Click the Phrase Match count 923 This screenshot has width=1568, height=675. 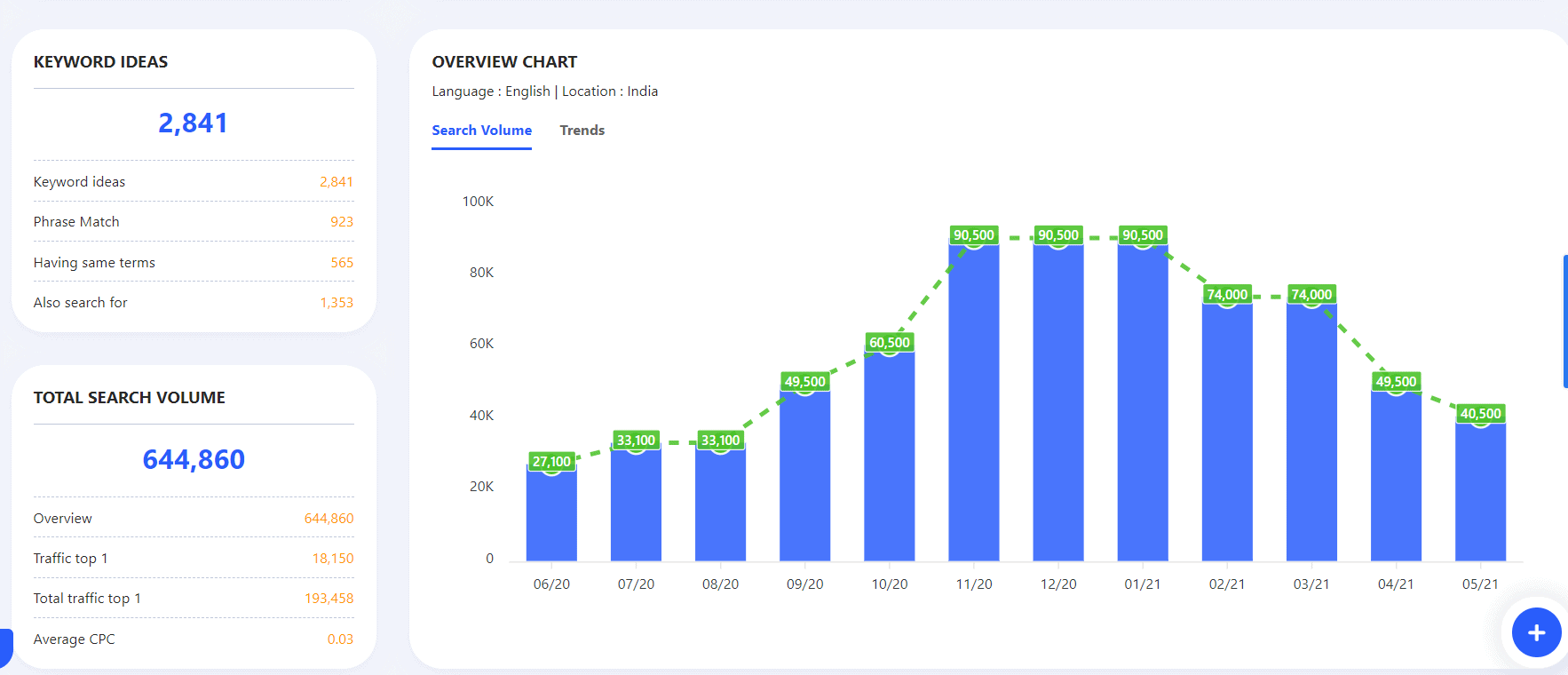tap(341, 222)
